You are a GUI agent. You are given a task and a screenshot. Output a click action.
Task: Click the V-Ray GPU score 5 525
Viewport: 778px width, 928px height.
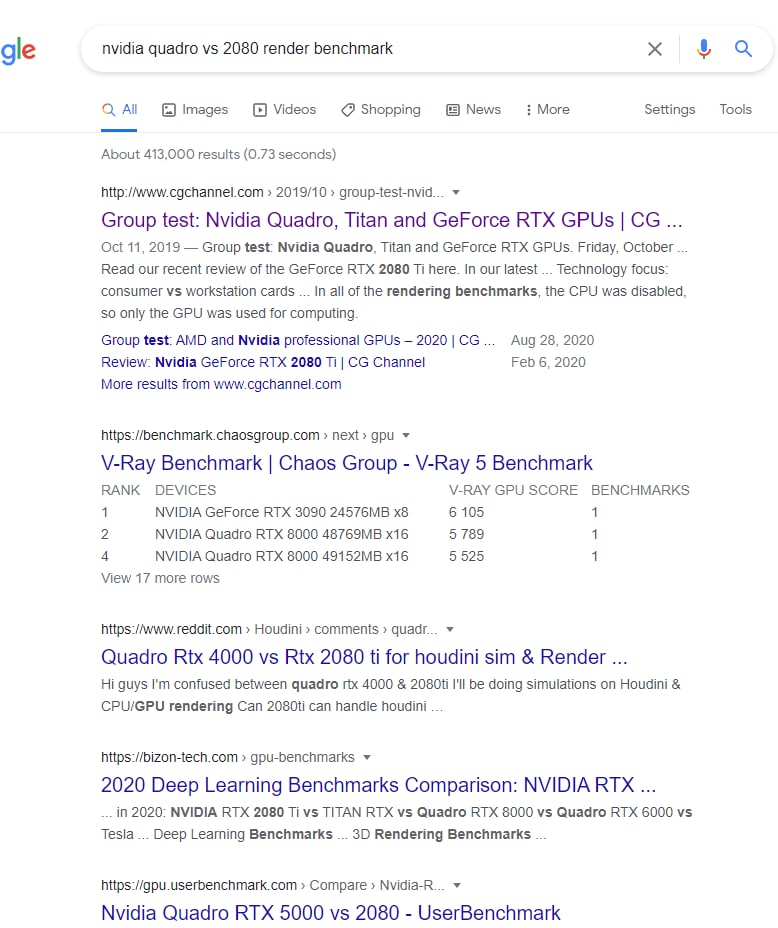pos(466,556)
